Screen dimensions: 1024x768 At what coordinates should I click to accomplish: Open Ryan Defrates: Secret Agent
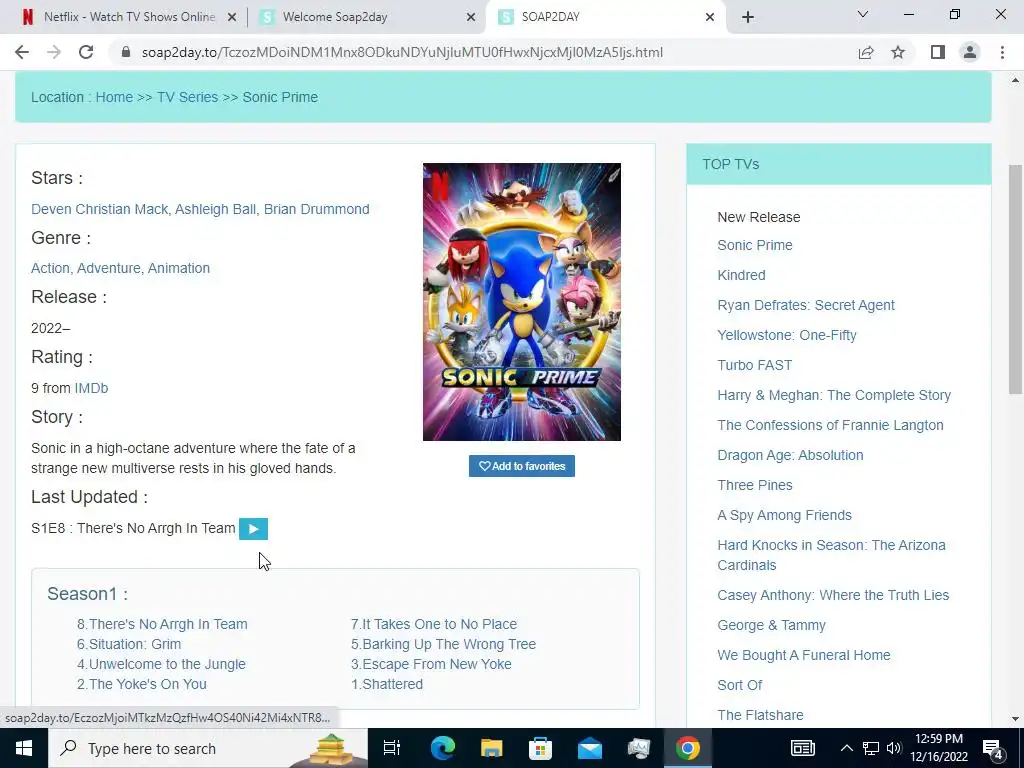806,305
